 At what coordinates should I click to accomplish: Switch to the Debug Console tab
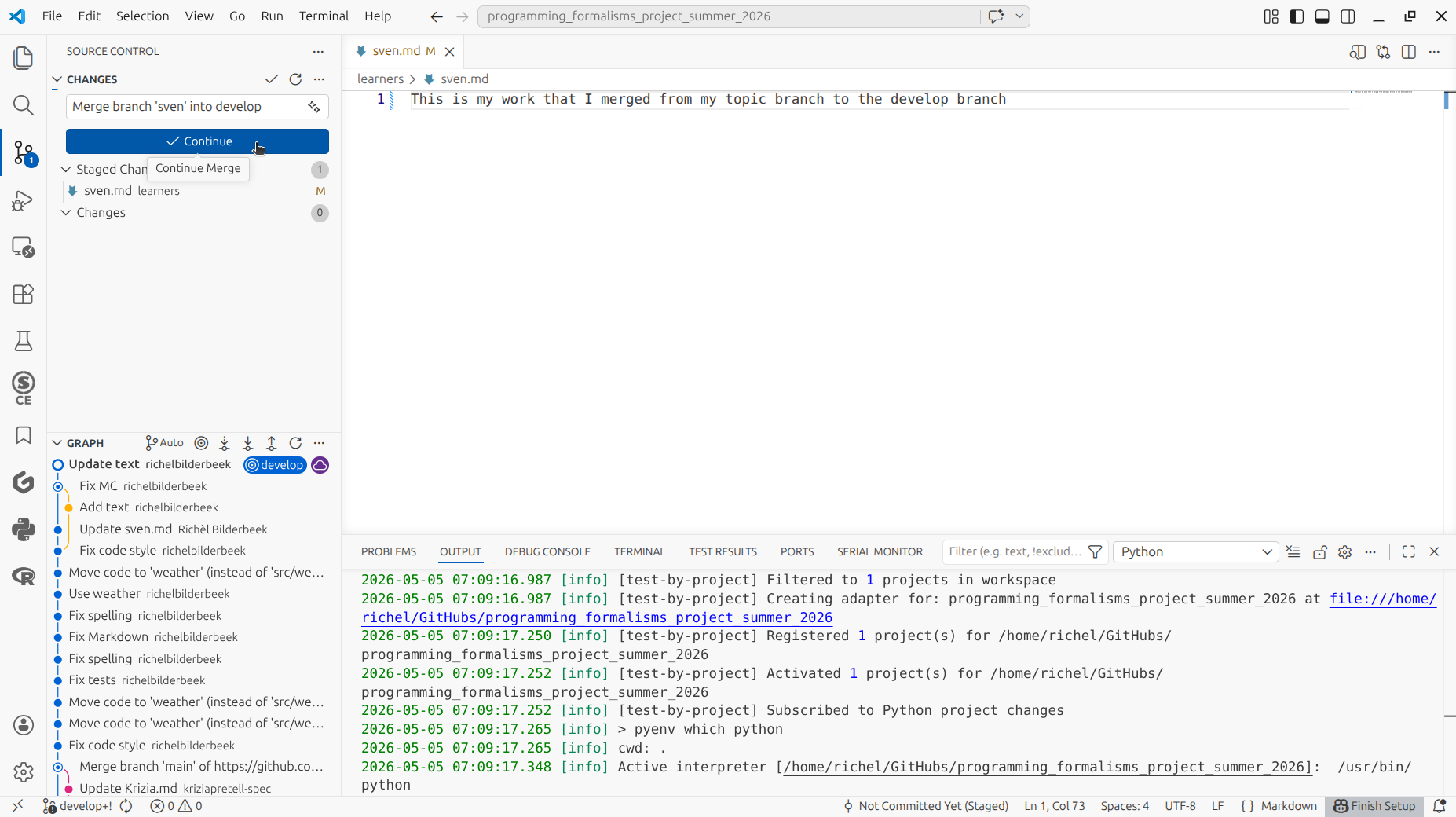point(547,552)
